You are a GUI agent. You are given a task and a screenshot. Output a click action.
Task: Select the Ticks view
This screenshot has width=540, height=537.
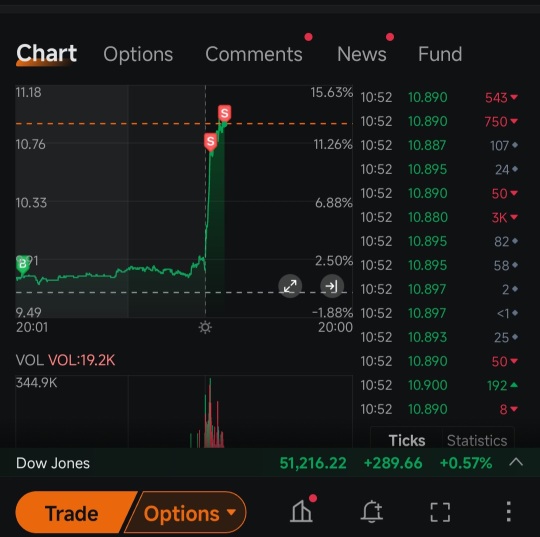click(x=407, y=441)
